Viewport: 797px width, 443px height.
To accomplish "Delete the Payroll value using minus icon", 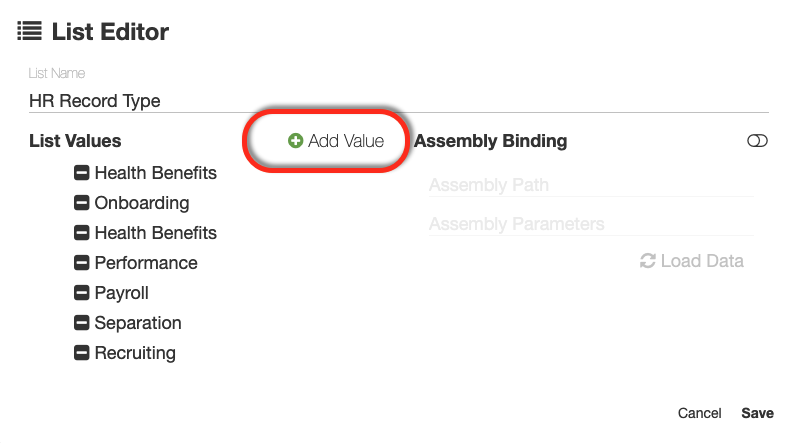I will [82, 293].
